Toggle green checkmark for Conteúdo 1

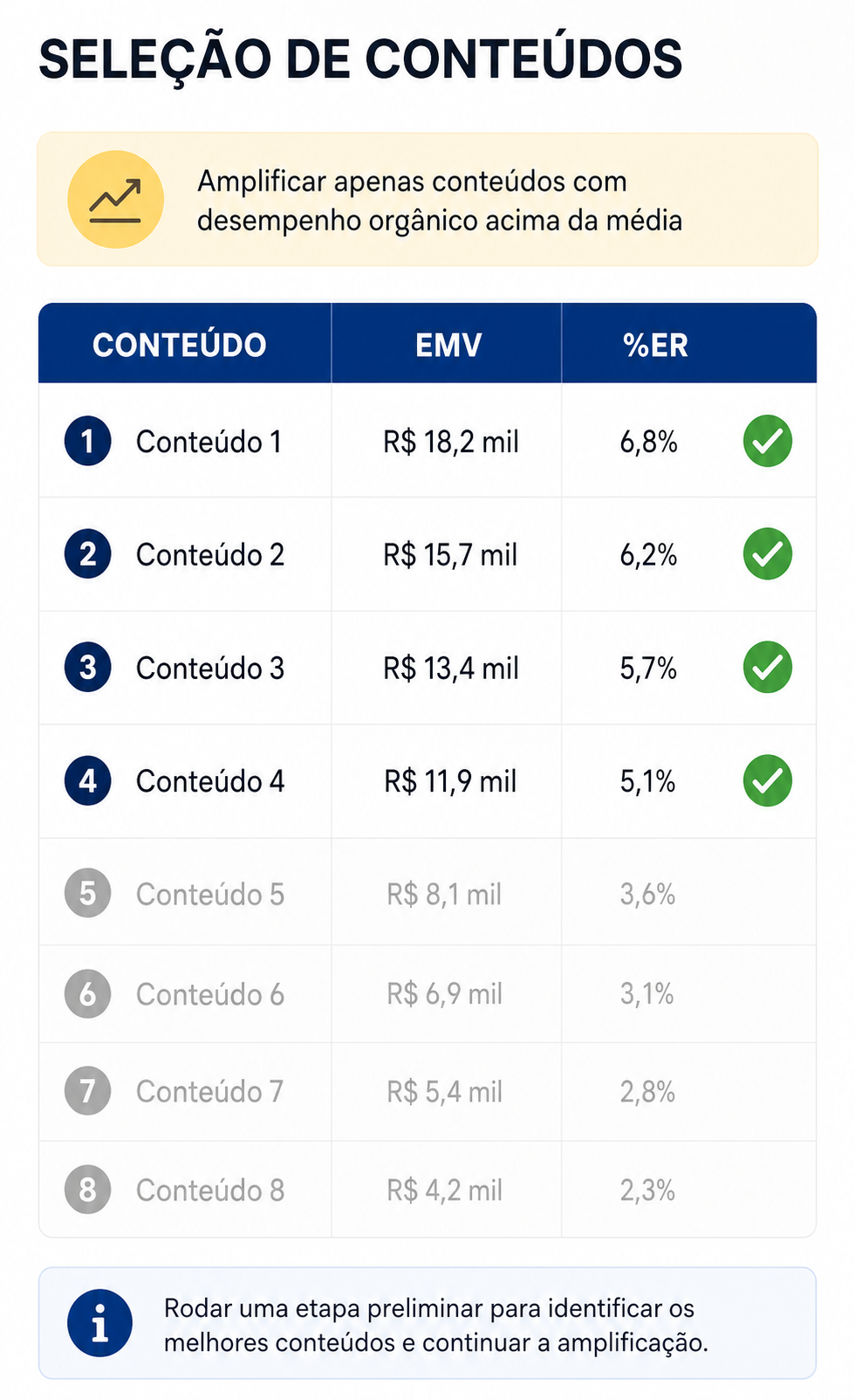768,442
